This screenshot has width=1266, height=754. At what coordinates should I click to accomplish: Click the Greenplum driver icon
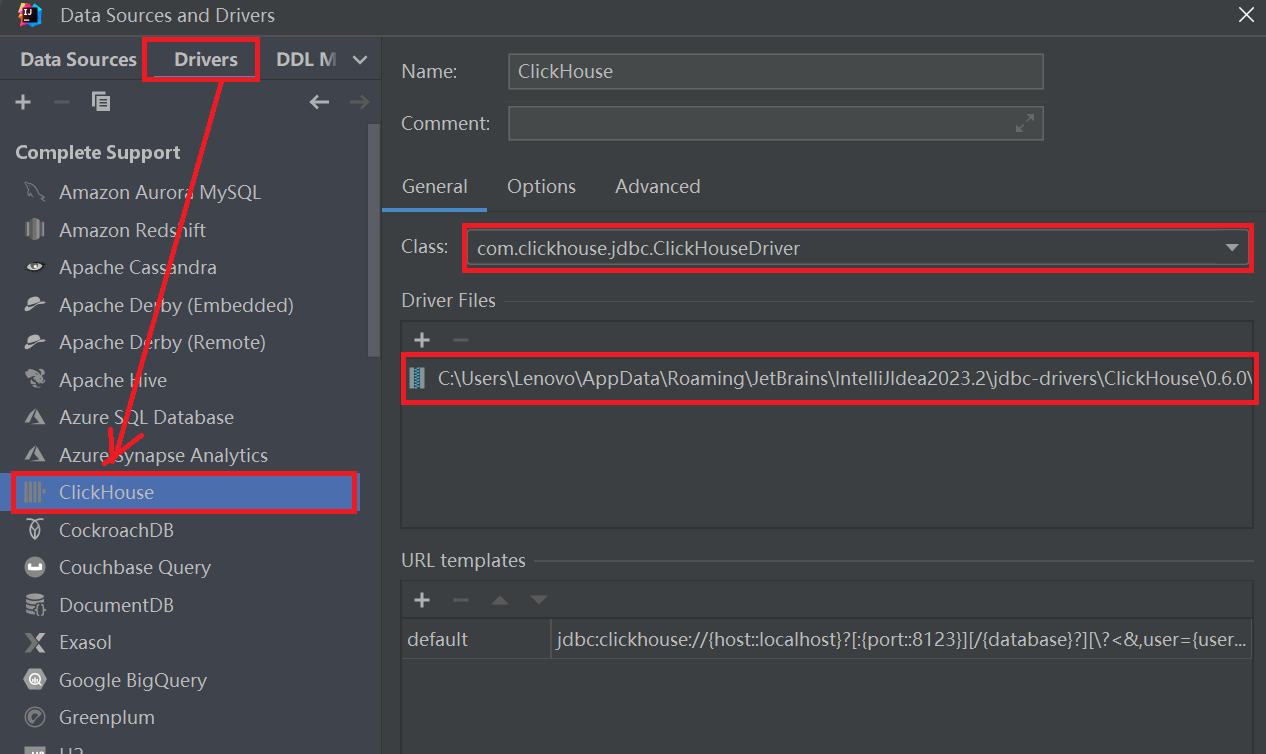pyautogui.click(x=35, y=717)
